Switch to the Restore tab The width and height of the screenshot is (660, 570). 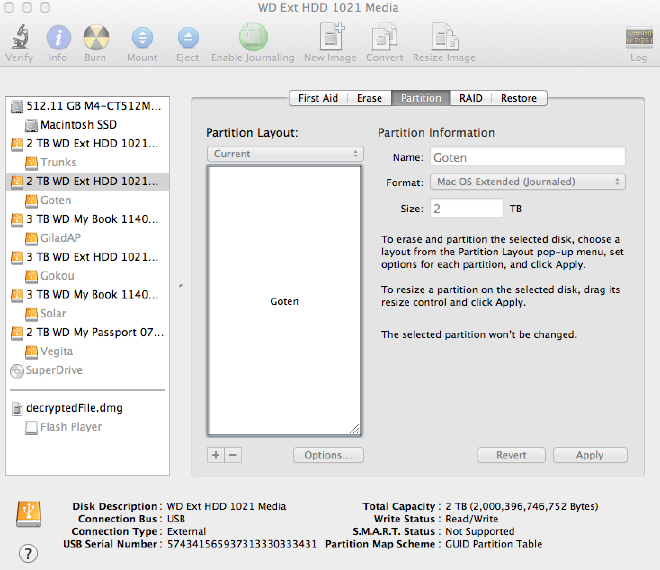tap(519, 98)
